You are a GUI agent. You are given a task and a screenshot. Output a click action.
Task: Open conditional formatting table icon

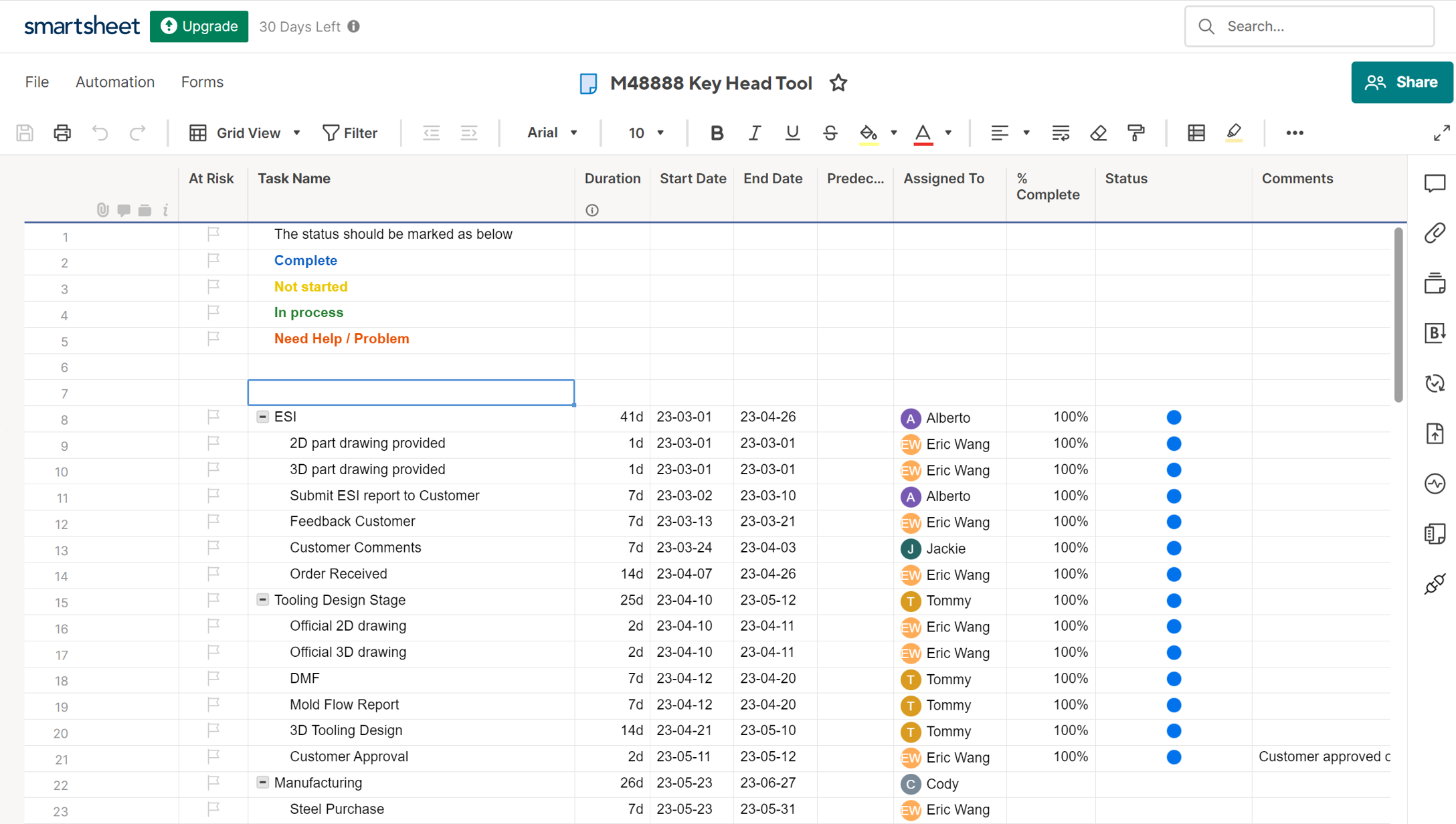1196,133
